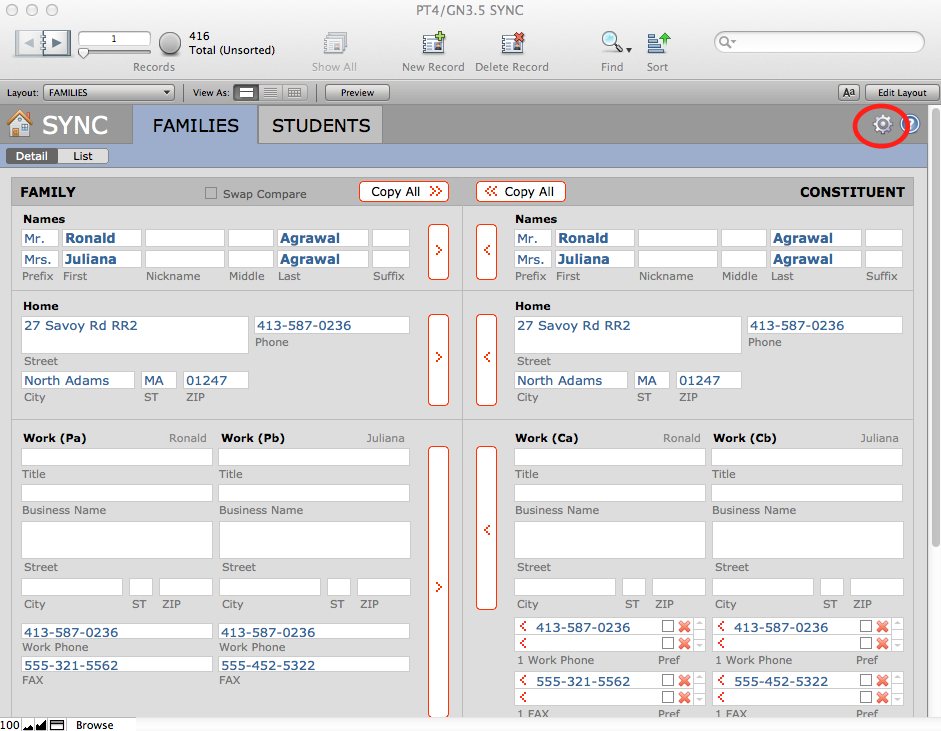Switch to table view icon in View As

pos(294,93)
